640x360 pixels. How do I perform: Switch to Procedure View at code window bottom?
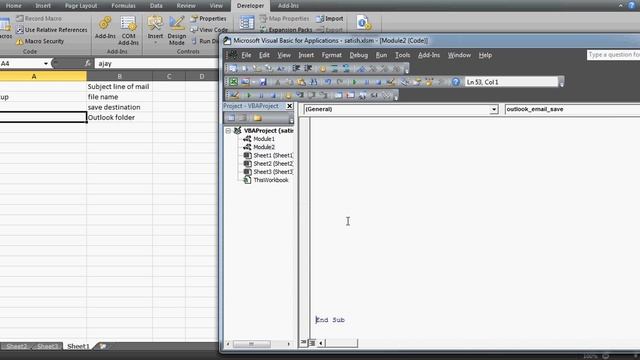tap(304, 342)
